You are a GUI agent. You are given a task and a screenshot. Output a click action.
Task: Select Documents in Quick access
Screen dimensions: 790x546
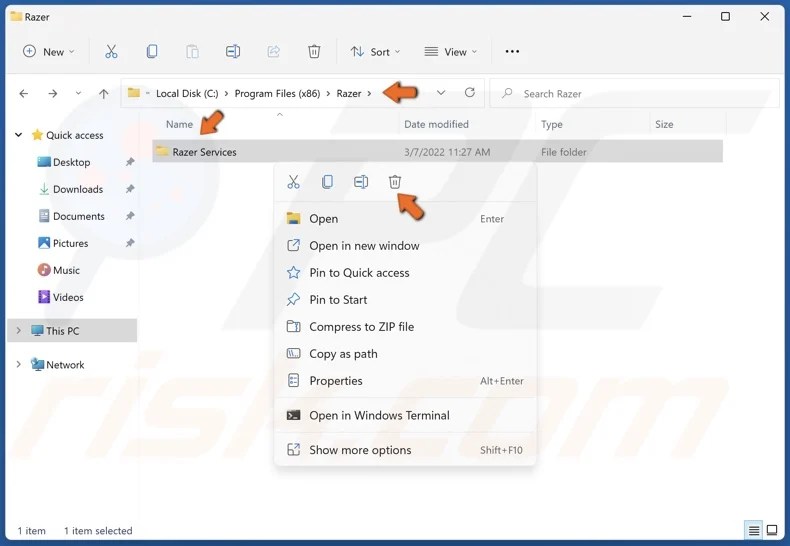pyautogui.click(x=79, y=216)
